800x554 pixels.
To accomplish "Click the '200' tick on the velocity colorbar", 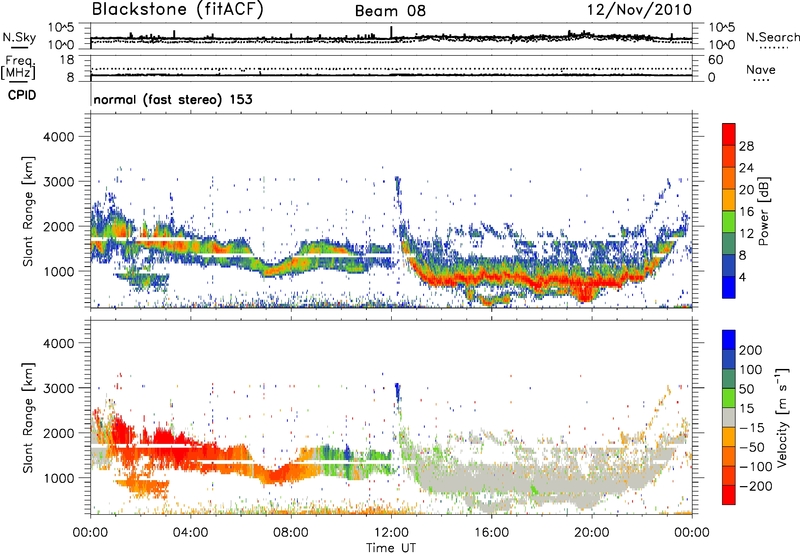I will click(x=750, y=350).
